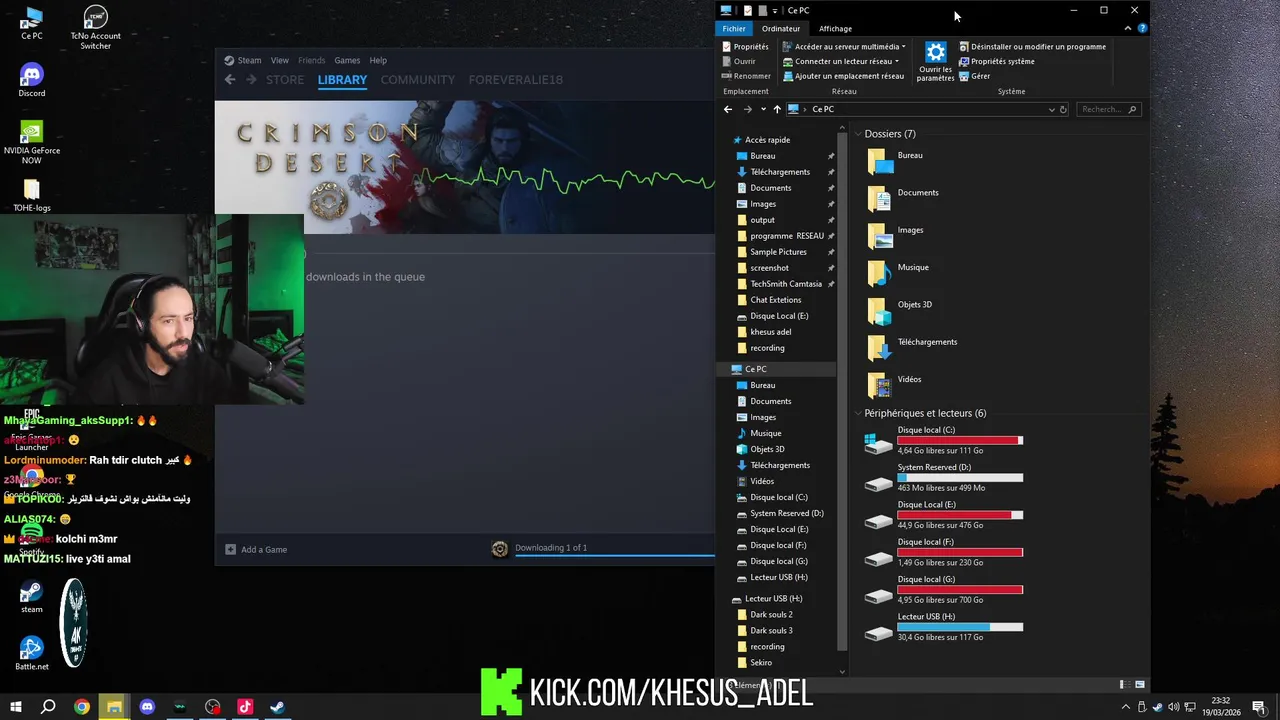Open the Steam COMMUNITY section
The image size is (1280, 720).
(x=418, y=80)
